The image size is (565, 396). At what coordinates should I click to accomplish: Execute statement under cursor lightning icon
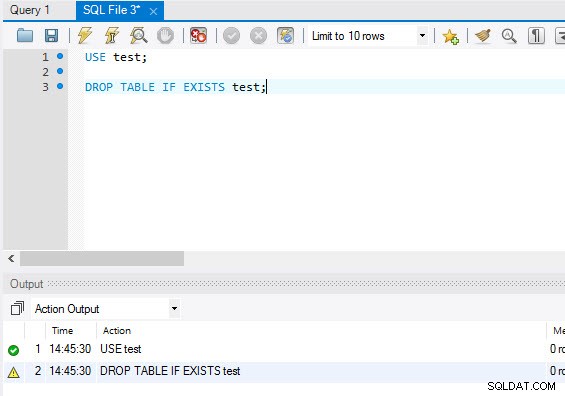[x=112, y=36]
